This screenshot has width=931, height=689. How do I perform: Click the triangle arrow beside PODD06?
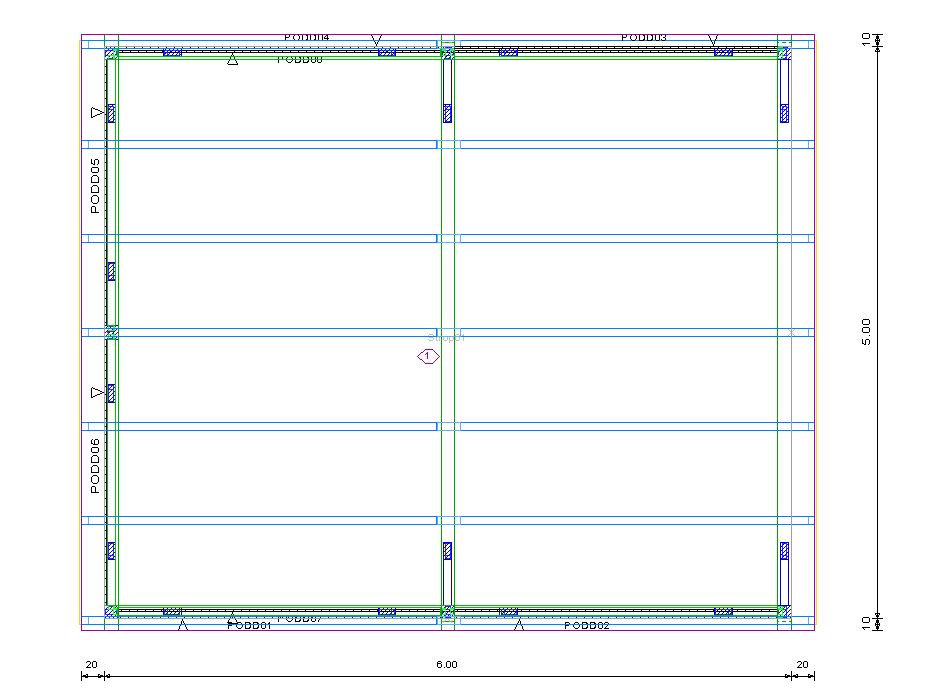[x=96, y=393]
